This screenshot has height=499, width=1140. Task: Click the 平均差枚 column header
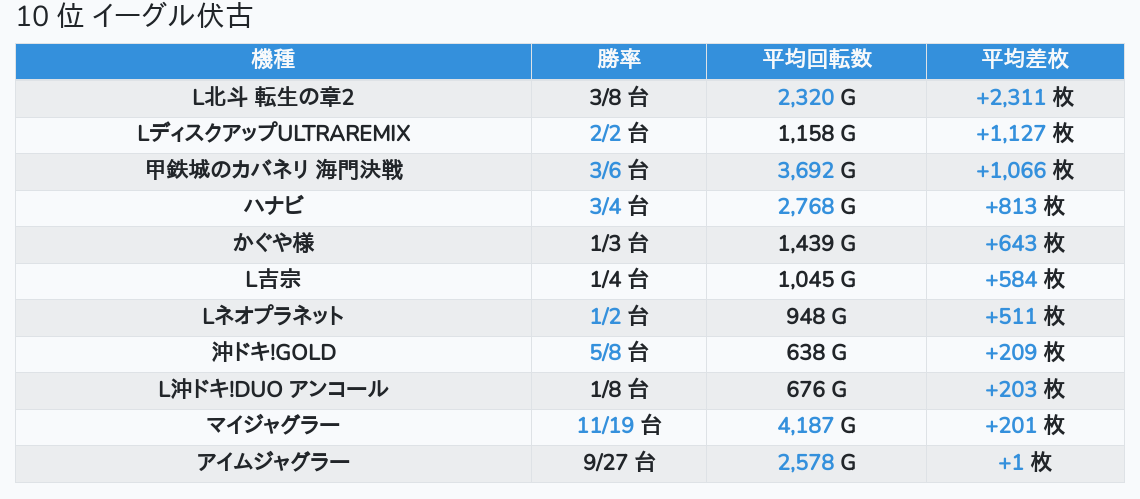[x=1025, y=60]
